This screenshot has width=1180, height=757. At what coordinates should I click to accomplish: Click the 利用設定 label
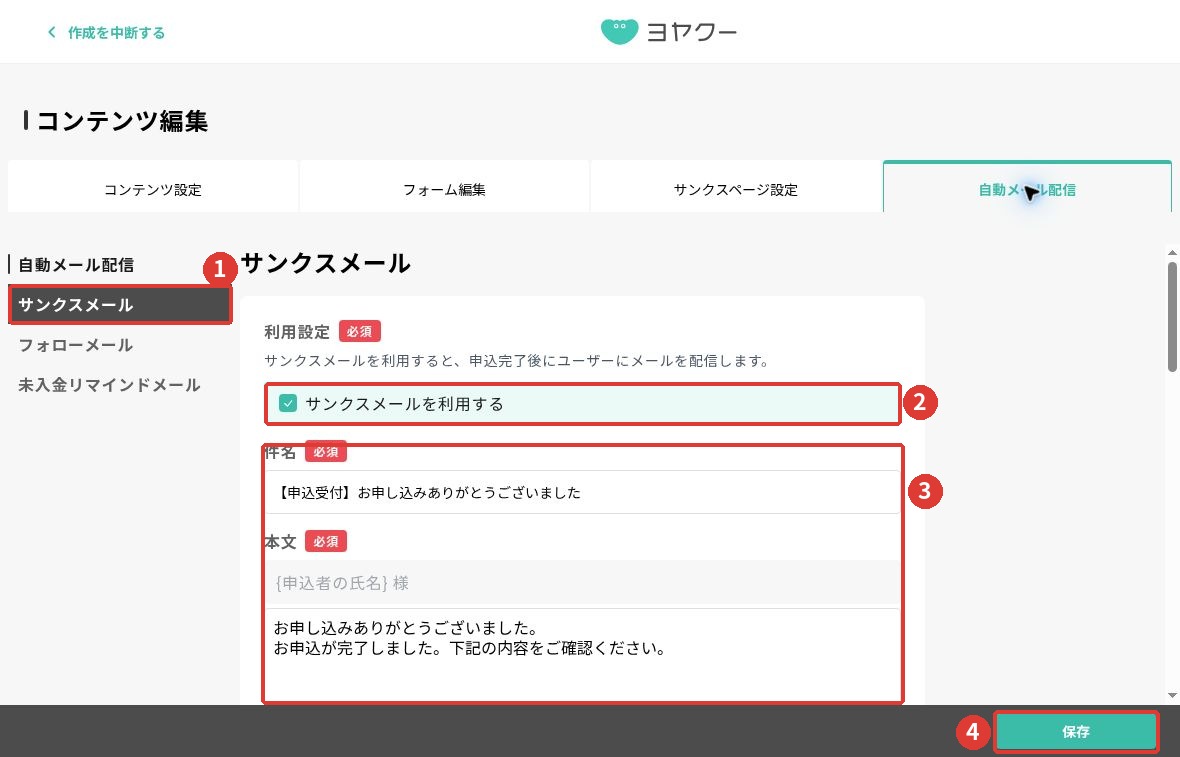pos(297,332)
